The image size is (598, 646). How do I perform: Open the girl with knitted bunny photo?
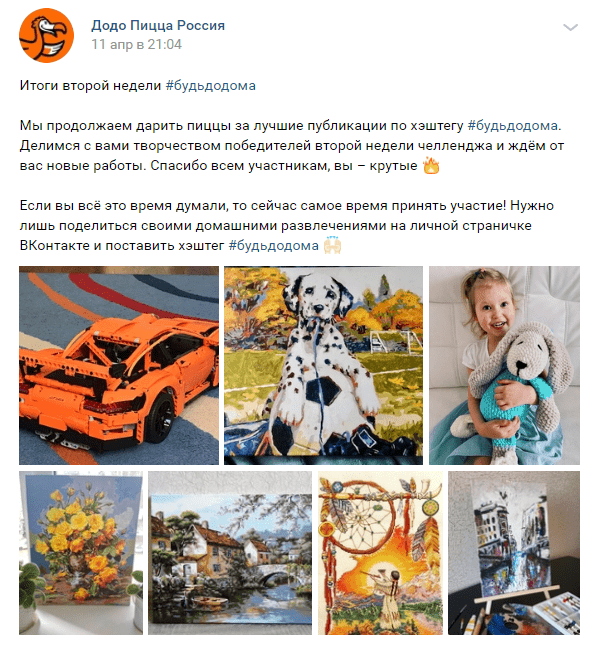coord(504,365)
